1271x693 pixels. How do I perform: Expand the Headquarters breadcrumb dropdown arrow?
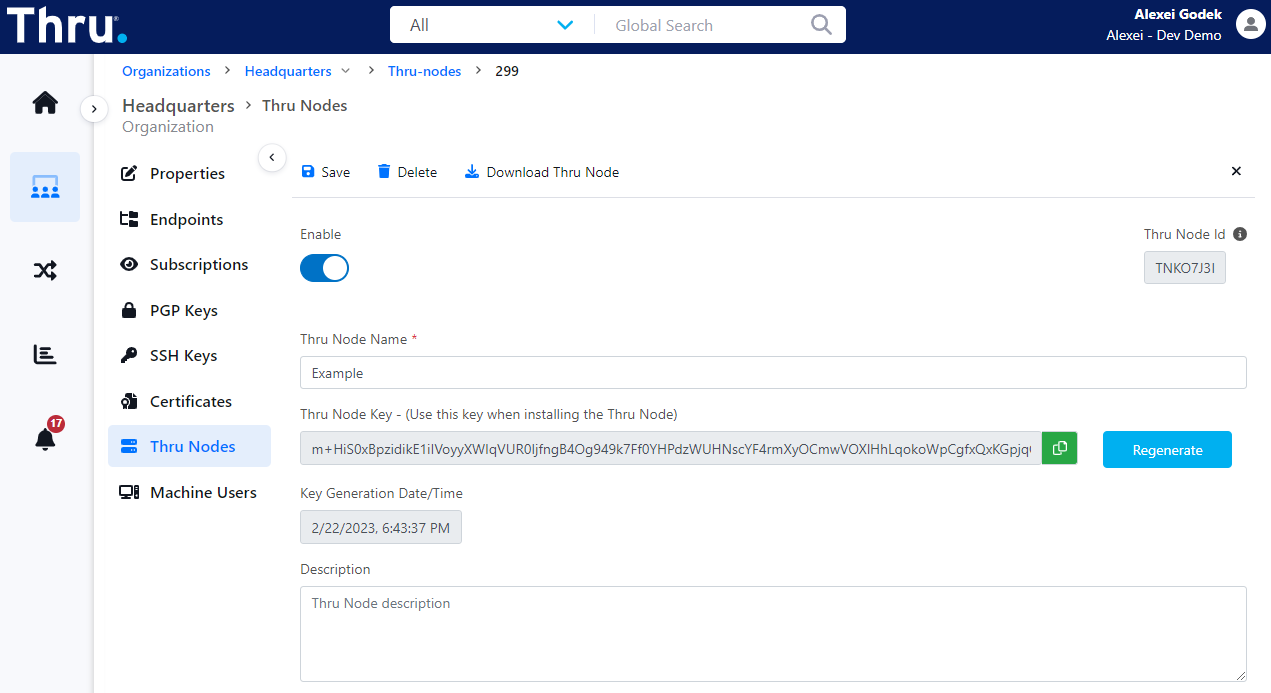(346, 71)
